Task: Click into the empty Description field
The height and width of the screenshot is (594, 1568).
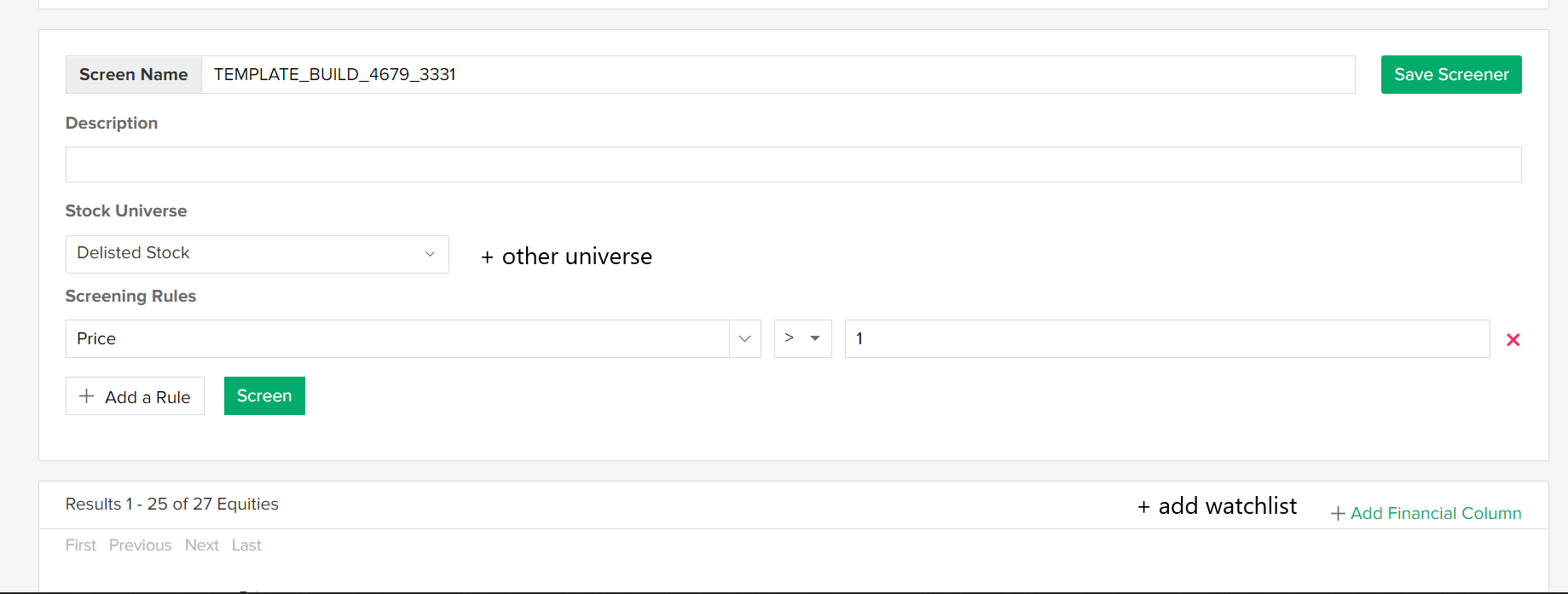Action: (x=793, y=164)
